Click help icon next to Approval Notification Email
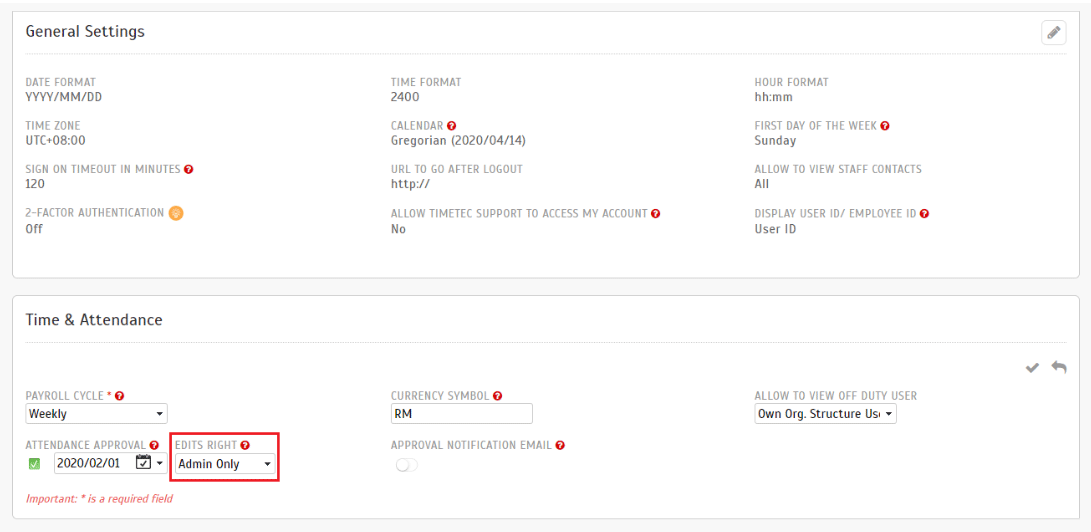 pos(560,445)
